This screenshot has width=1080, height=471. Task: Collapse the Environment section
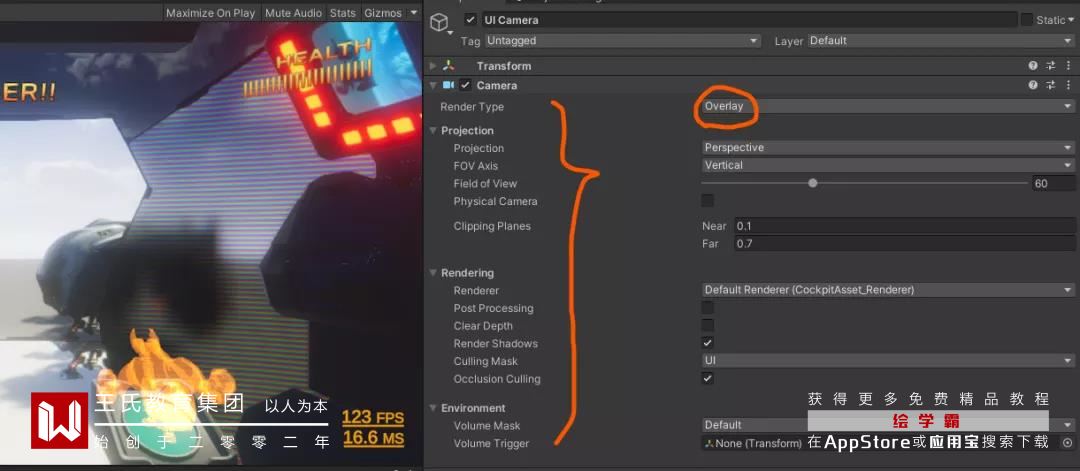pos(433,408)
